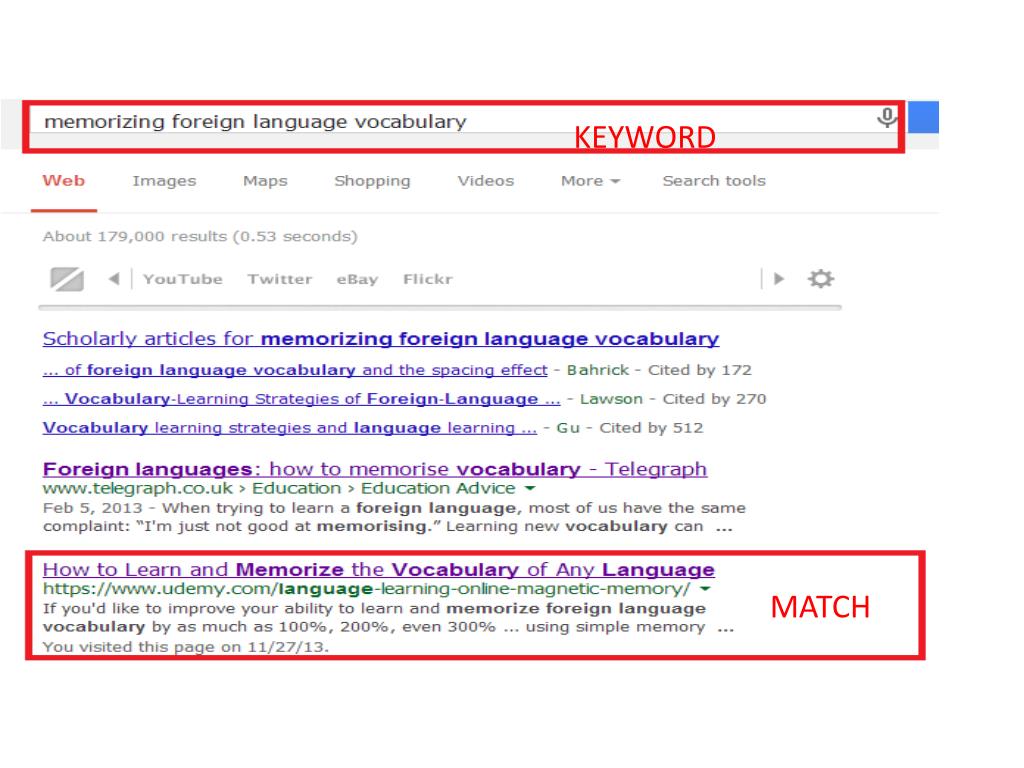
Task: Select Flickr in the site bar
Action: point(428,280)
